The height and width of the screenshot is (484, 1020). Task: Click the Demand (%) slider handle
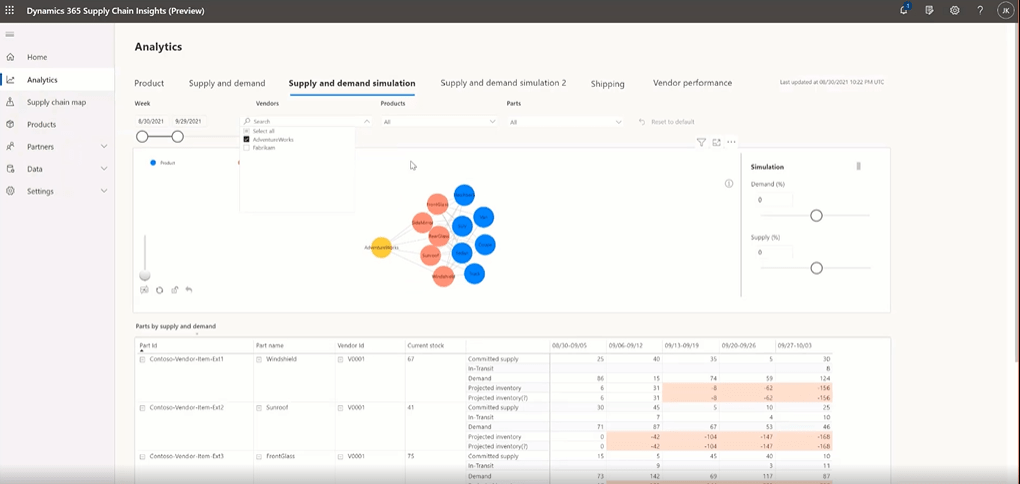click(816, 216)
